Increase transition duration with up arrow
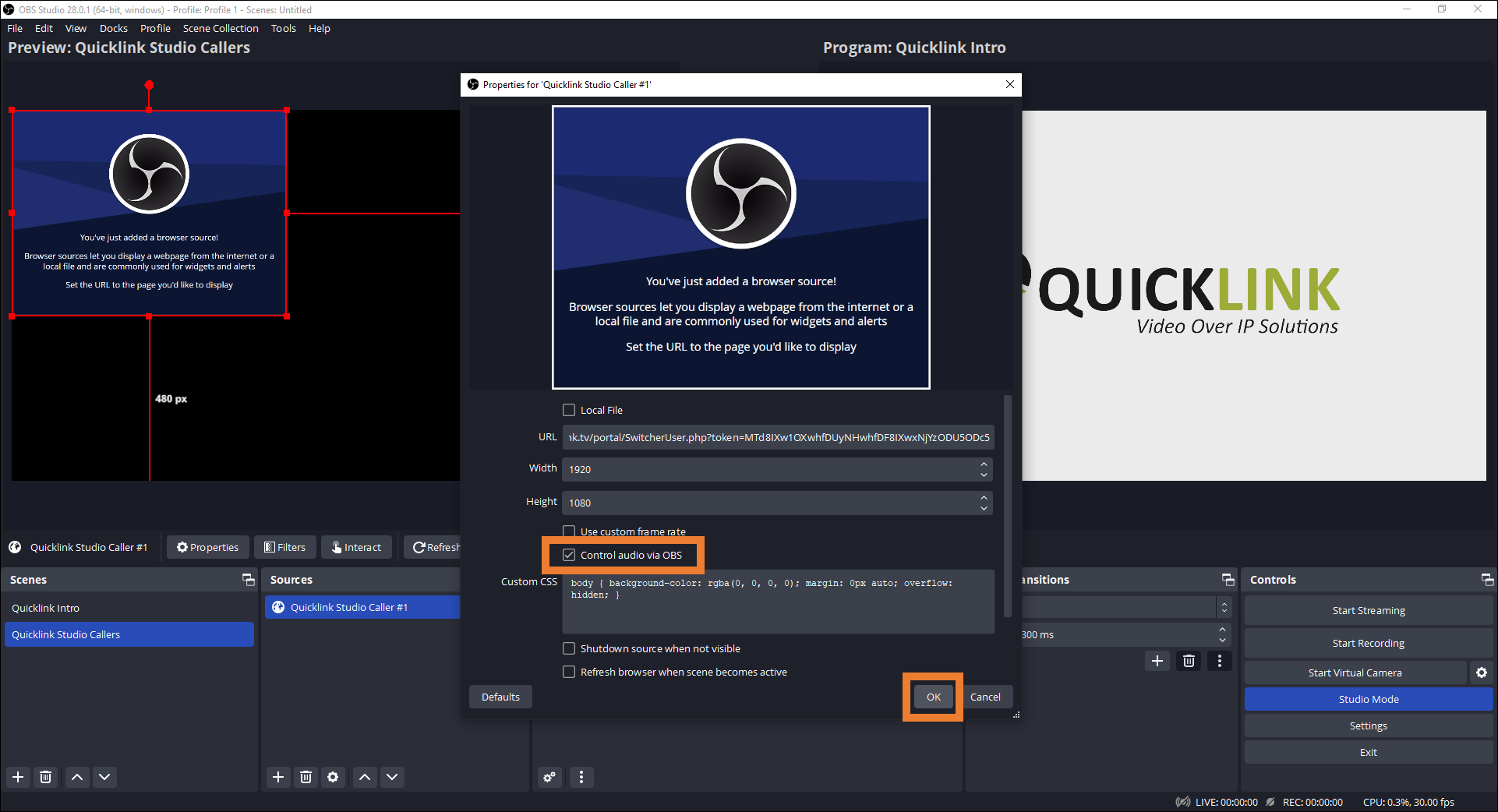This screenshot has width=1498, height=812. (x=1222, y=630)
